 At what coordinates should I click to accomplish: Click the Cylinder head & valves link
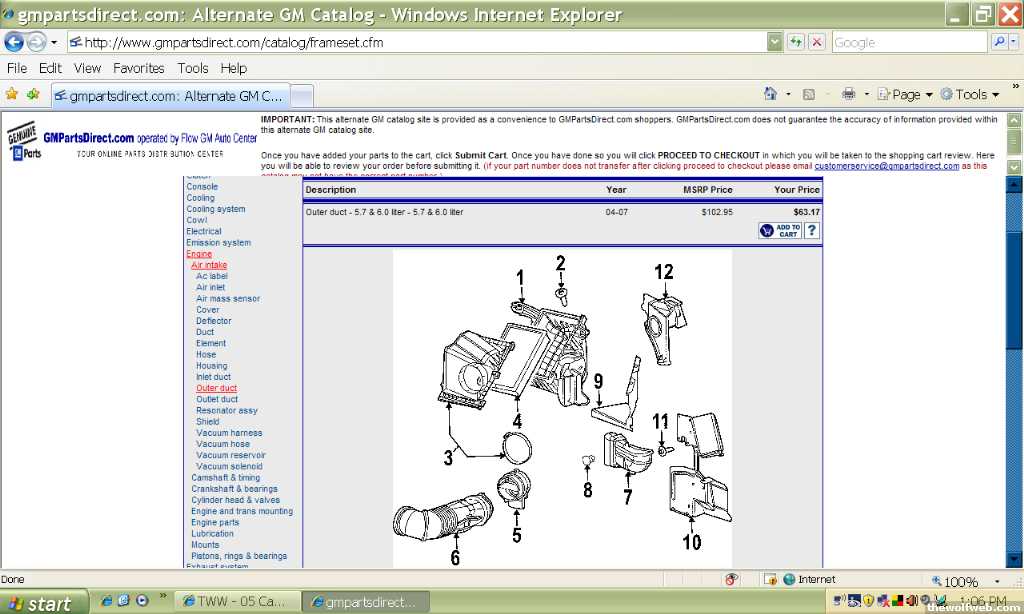[x=236, y=500]
